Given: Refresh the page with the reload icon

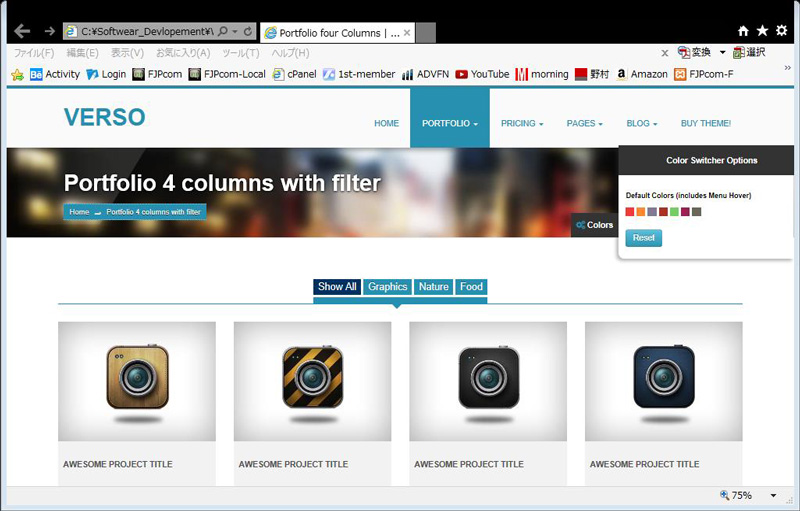Looking at the screenshot, I should point(247,31).
